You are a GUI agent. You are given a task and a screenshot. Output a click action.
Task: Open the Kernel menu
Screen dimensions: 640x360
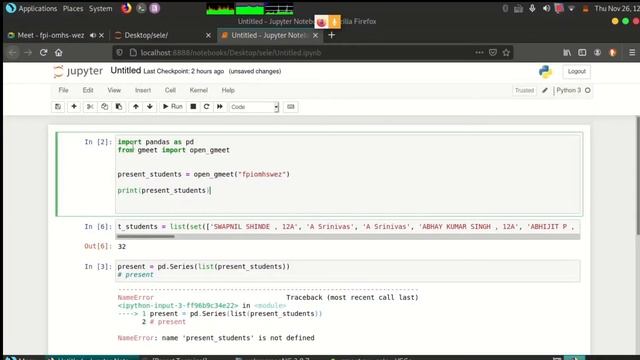click(x=198, y=90)
